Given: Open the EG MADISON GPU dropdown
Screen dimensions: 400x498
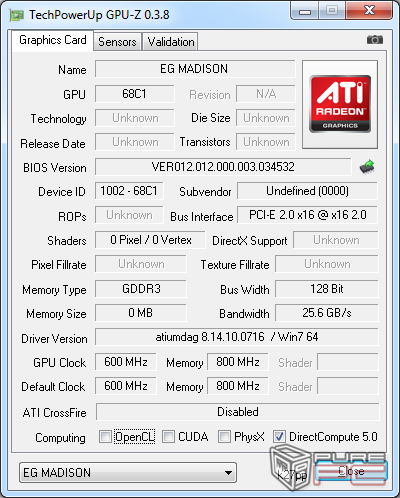Looking at the screenshot, I should click(128, 472).
